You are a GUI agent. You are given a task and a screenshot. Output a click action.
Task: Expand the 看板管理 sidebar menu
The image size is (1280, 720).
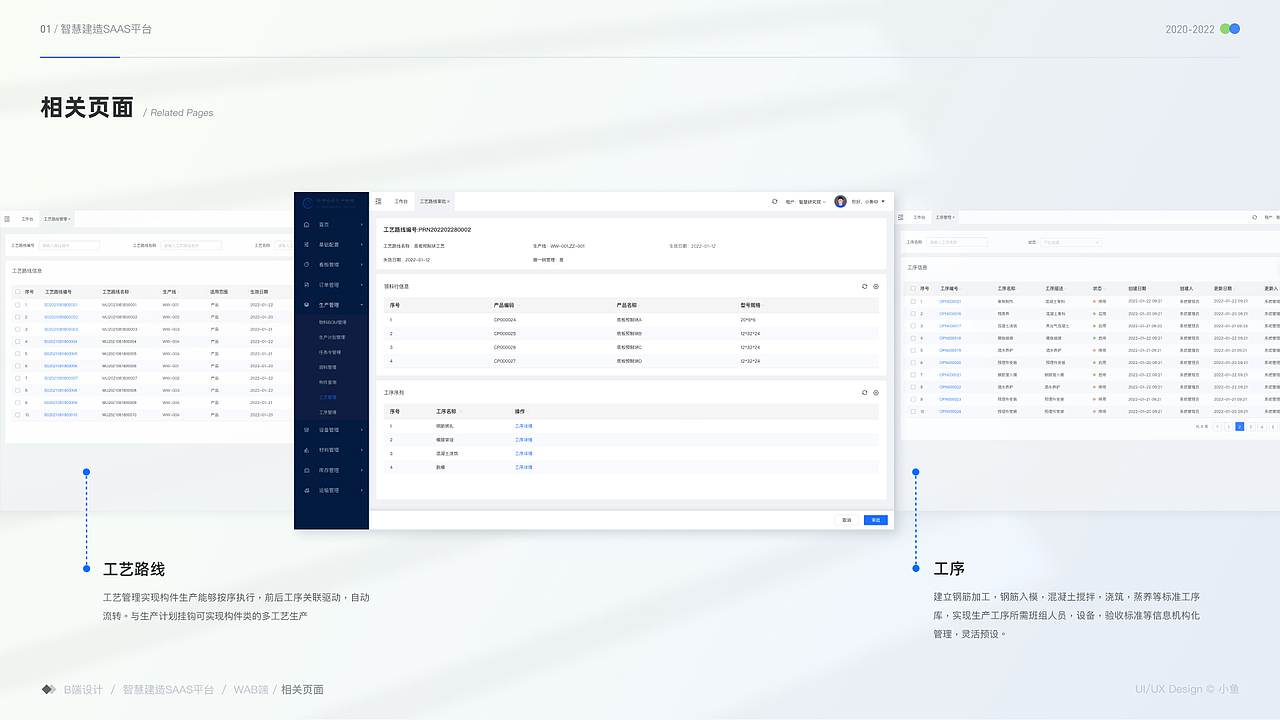[362, 264]
